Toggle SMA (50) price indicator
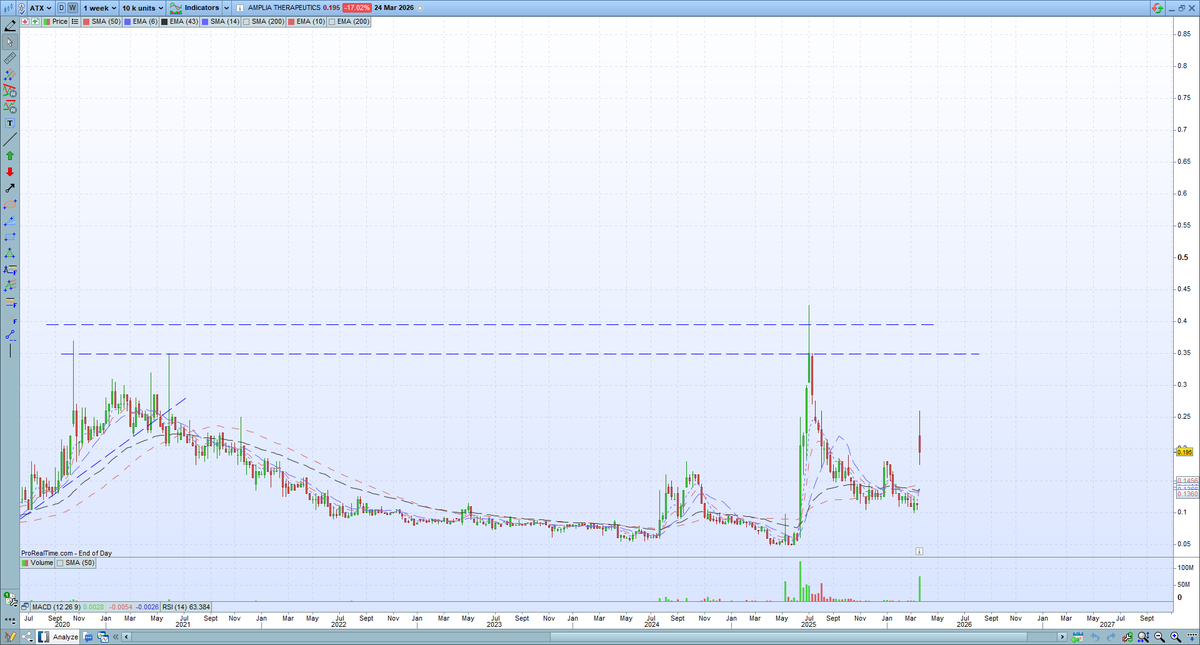 click(x=101, y=21)
